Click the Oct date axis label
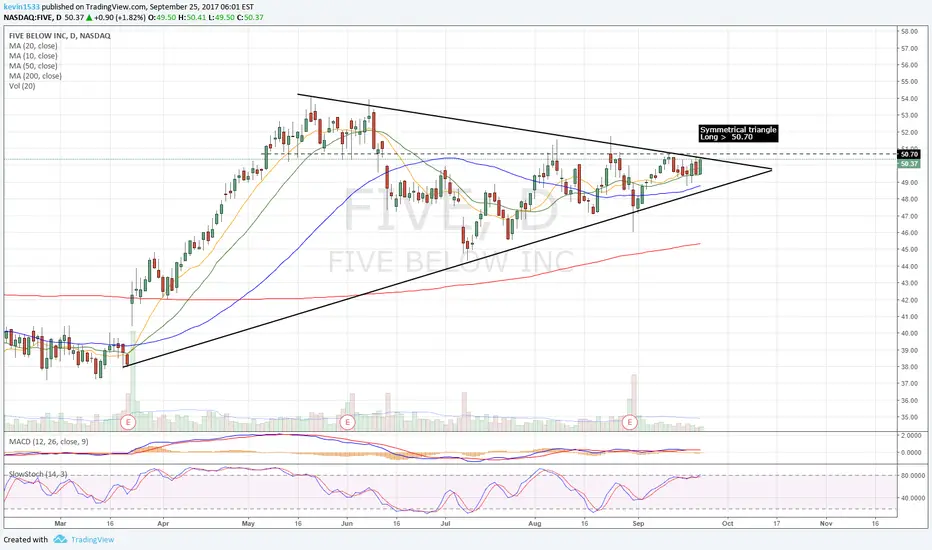The height and width of the screenshot is (550, 932). pyautogui.click(x=728, y=524)
